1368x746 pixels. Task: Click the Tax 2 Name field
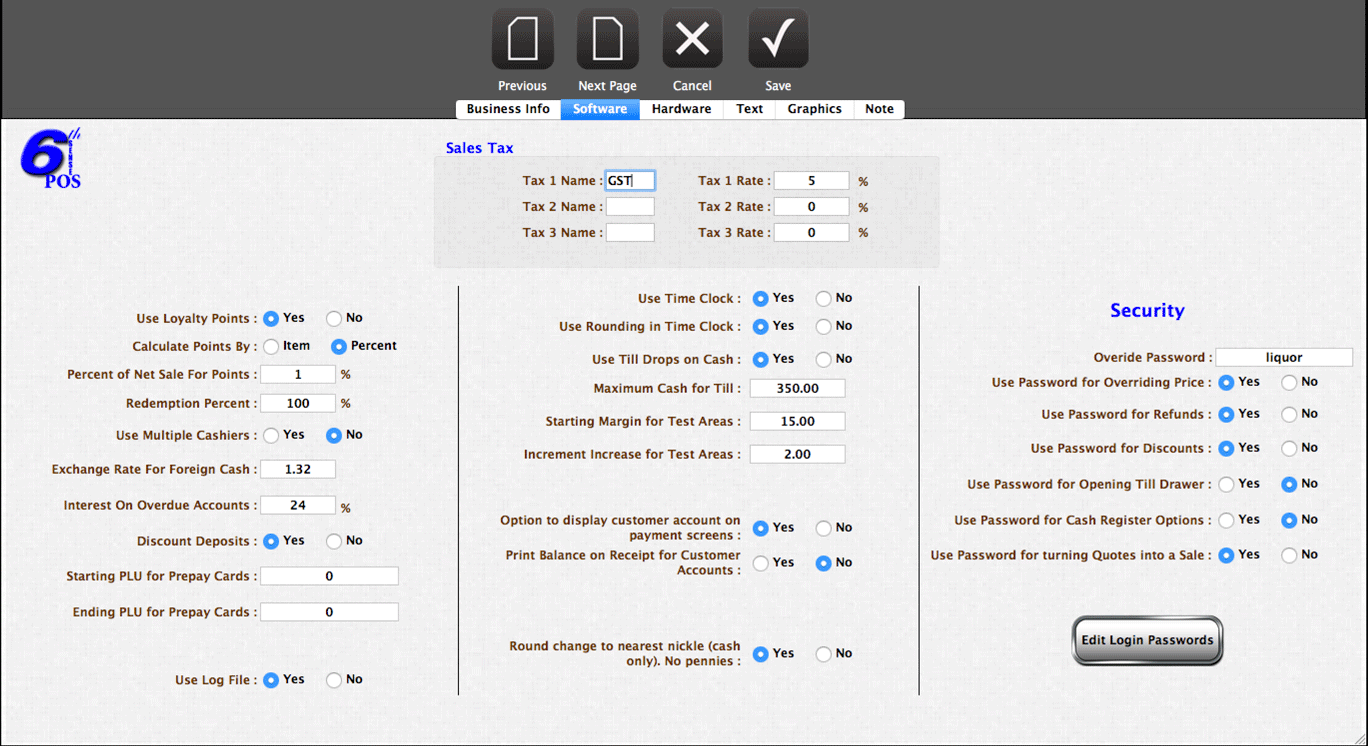click(630, 207)
